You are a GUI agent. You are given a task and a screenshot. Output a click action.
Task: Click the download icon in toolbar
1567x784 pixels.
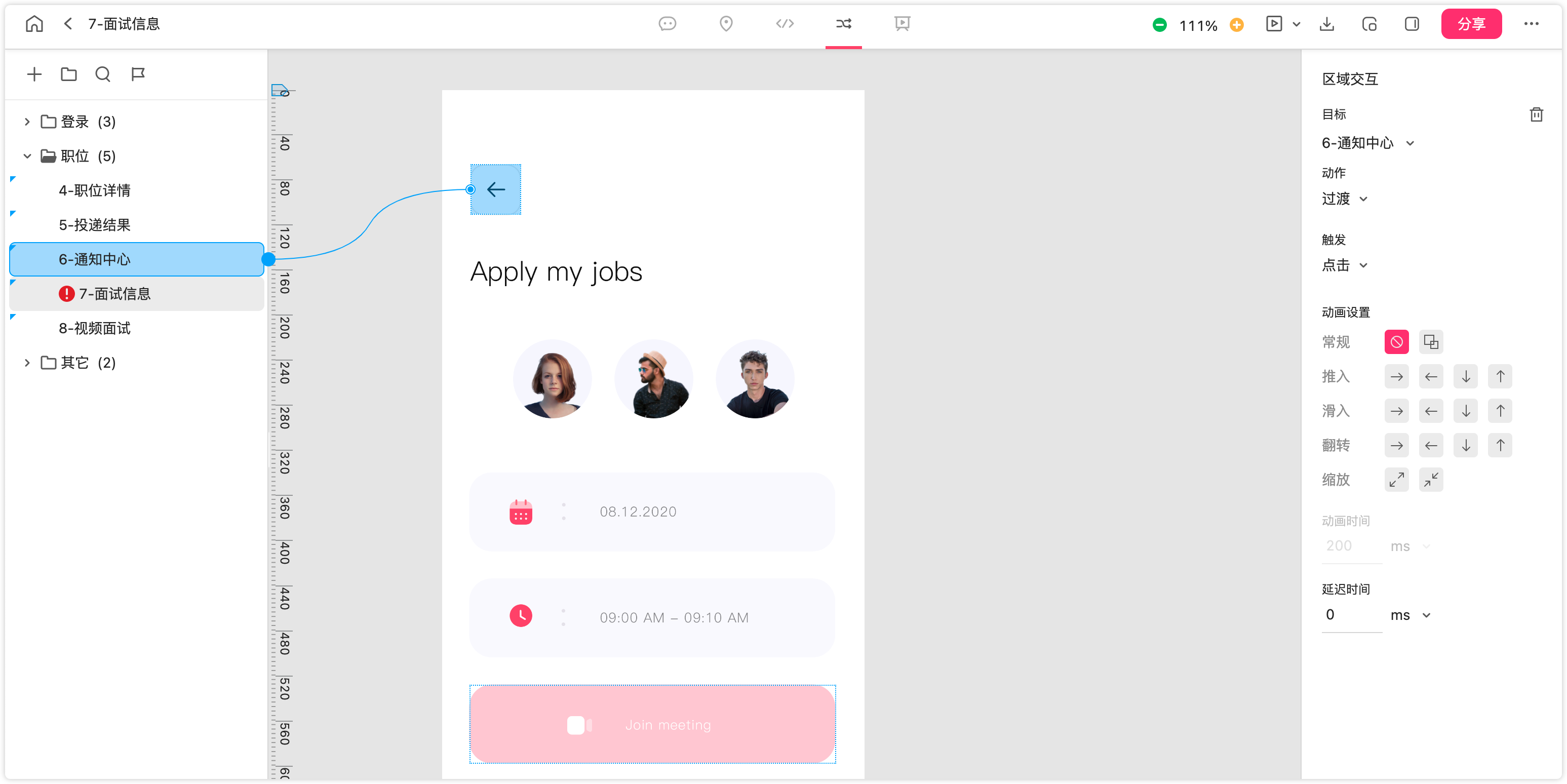(x=1327, y=24)
